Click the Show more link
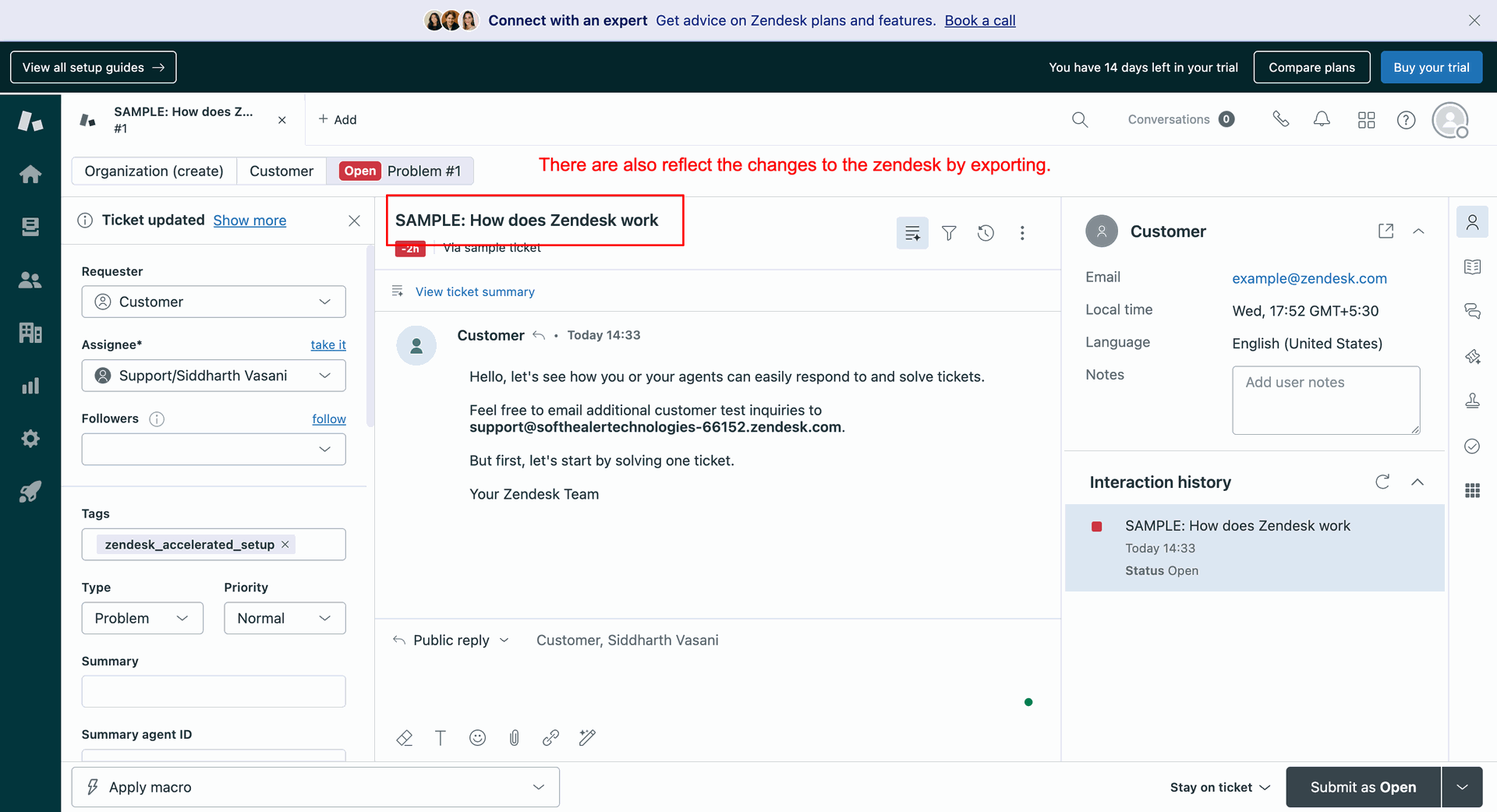1497x812 pixels. point(249,221)
